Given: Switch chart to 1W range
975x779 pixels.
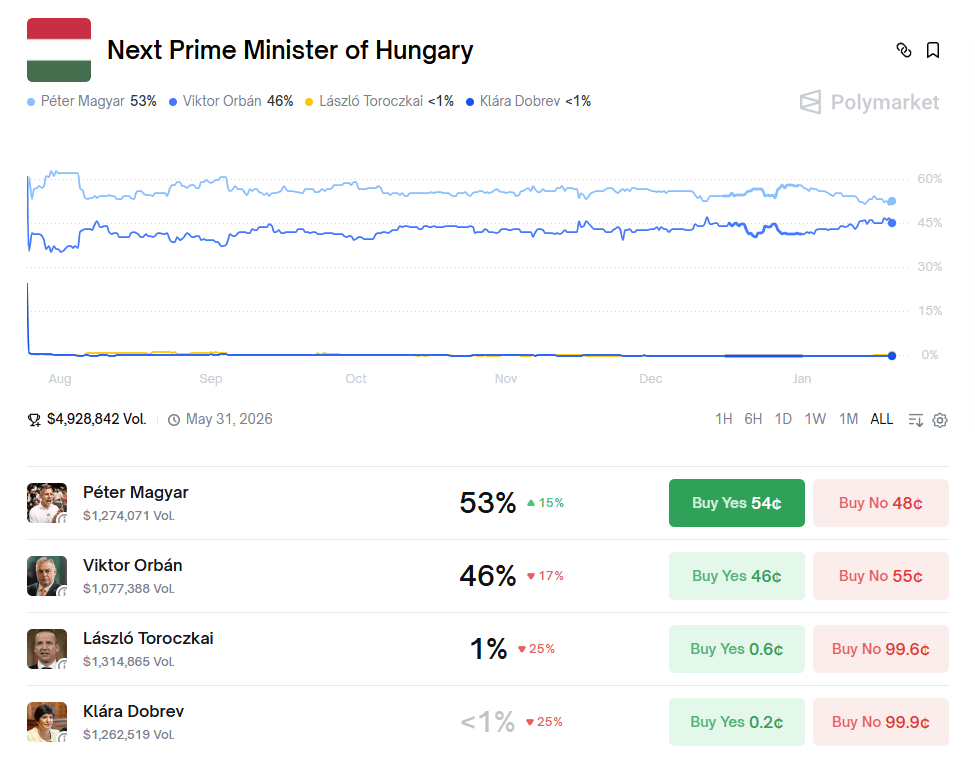Looking at the screenshot, I should (815, 419).
